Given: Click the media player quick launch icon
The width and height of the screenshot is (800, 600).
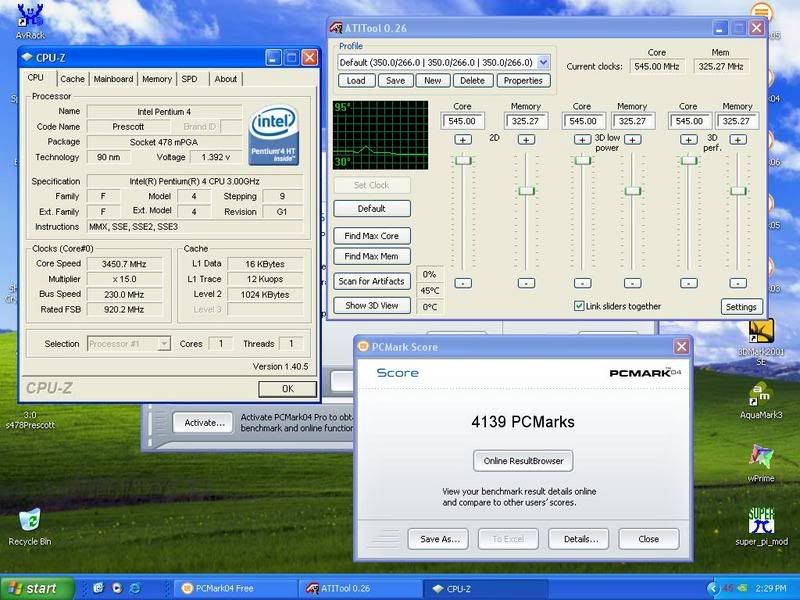Looking at the screenshot, I should coord(117,588).
